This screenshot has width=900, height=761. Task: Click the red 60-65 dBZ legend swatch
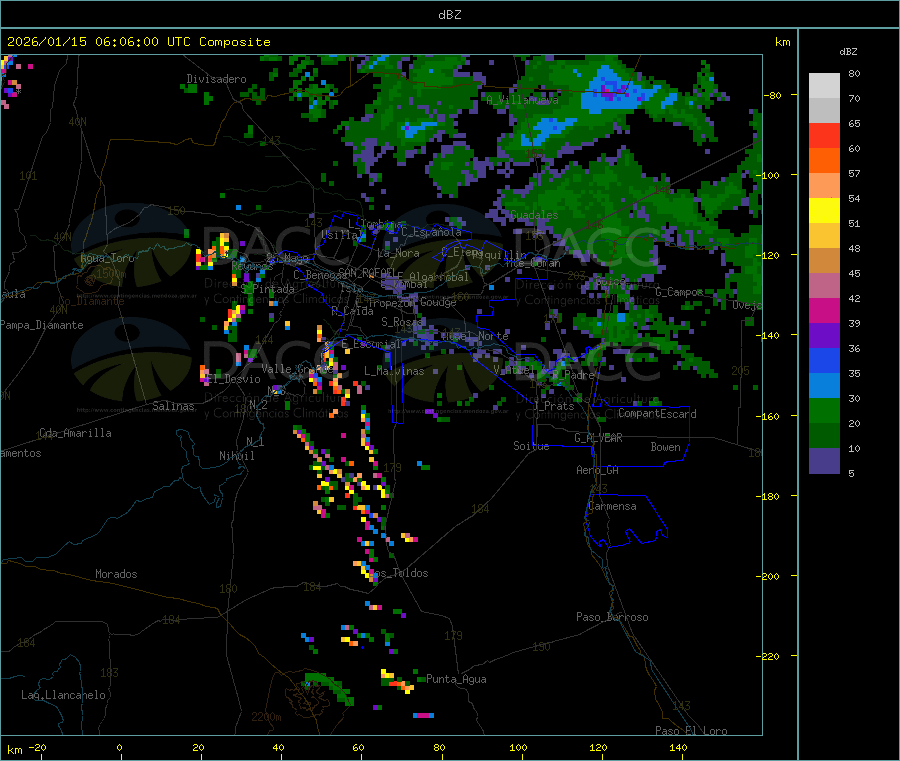coord(824,135)
